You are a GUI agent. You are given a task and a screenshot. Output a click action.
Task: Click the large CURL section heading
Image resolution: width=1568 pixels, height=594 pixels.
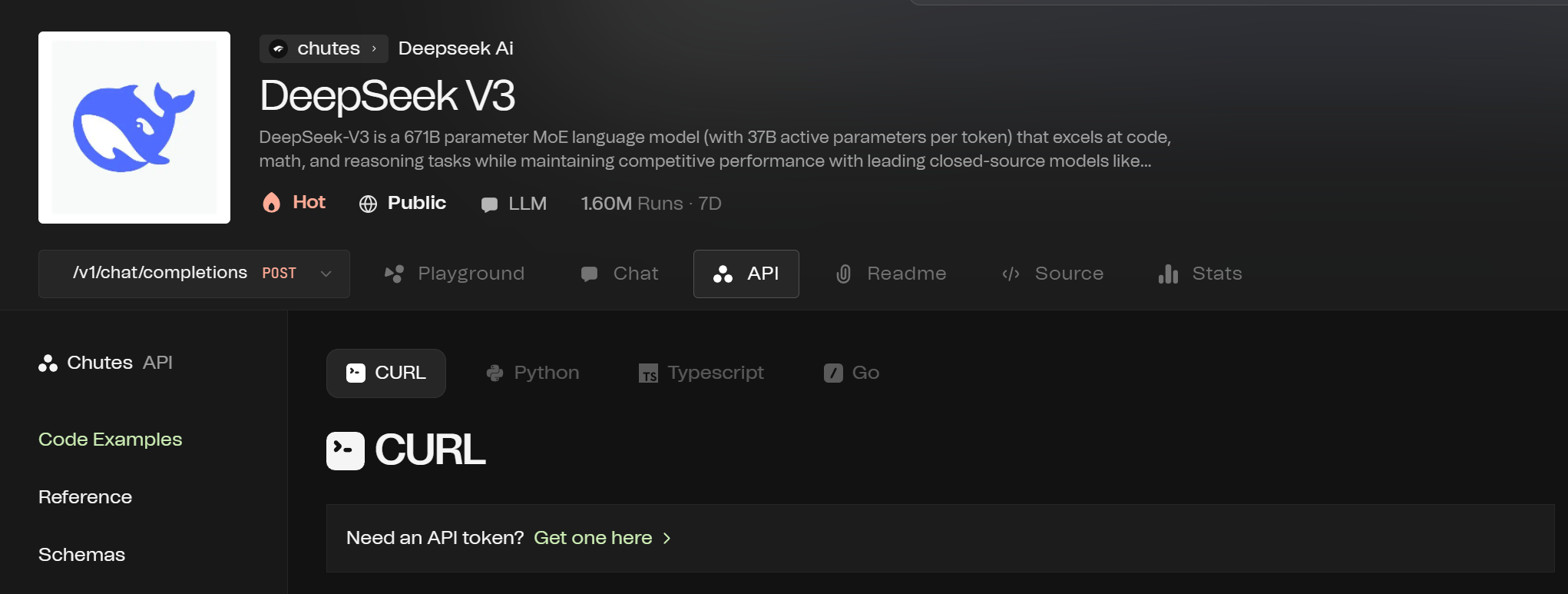point(430,450)
